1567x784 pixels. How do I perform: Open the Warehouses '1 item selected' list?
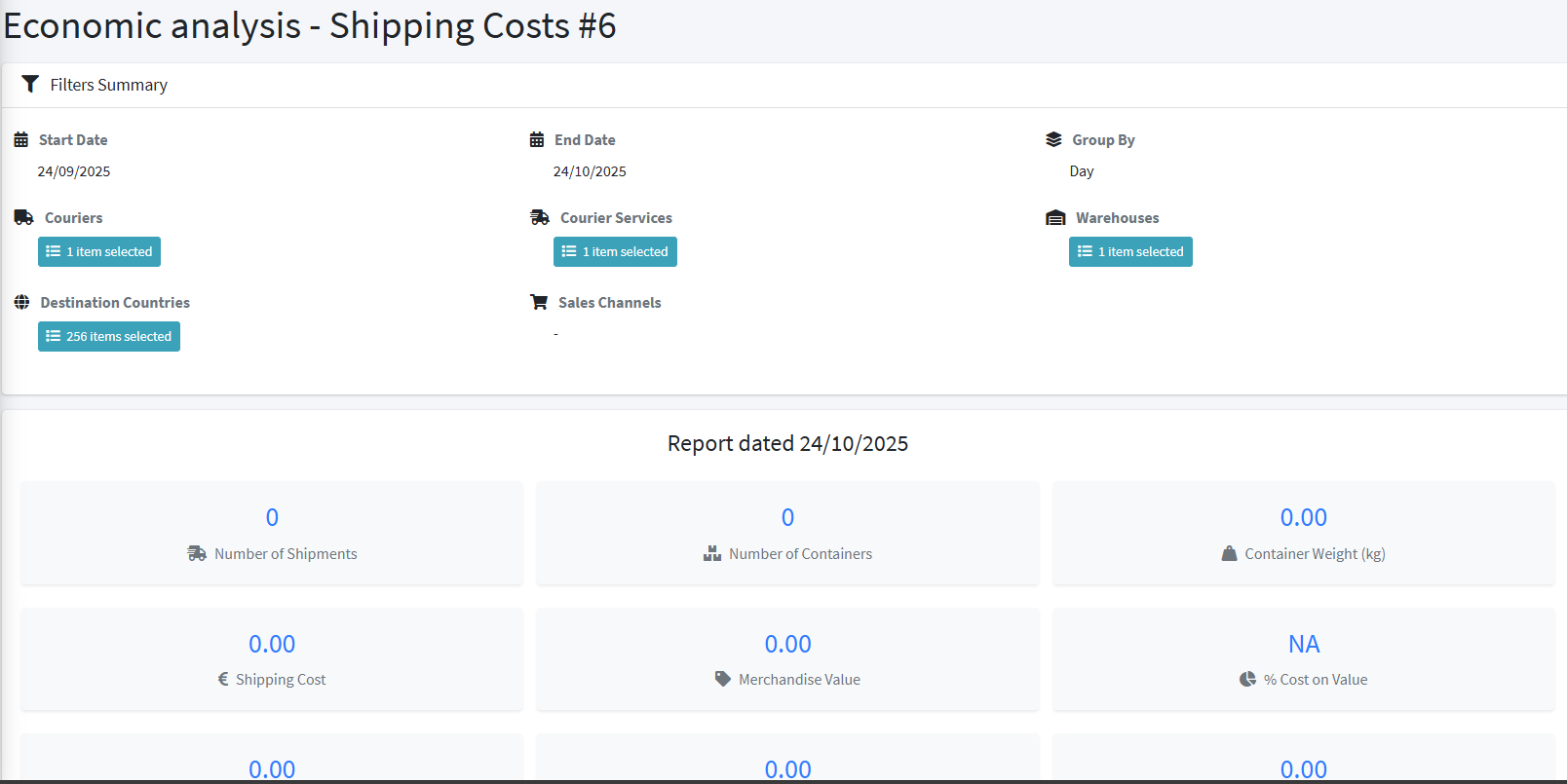coord(1130,252)
